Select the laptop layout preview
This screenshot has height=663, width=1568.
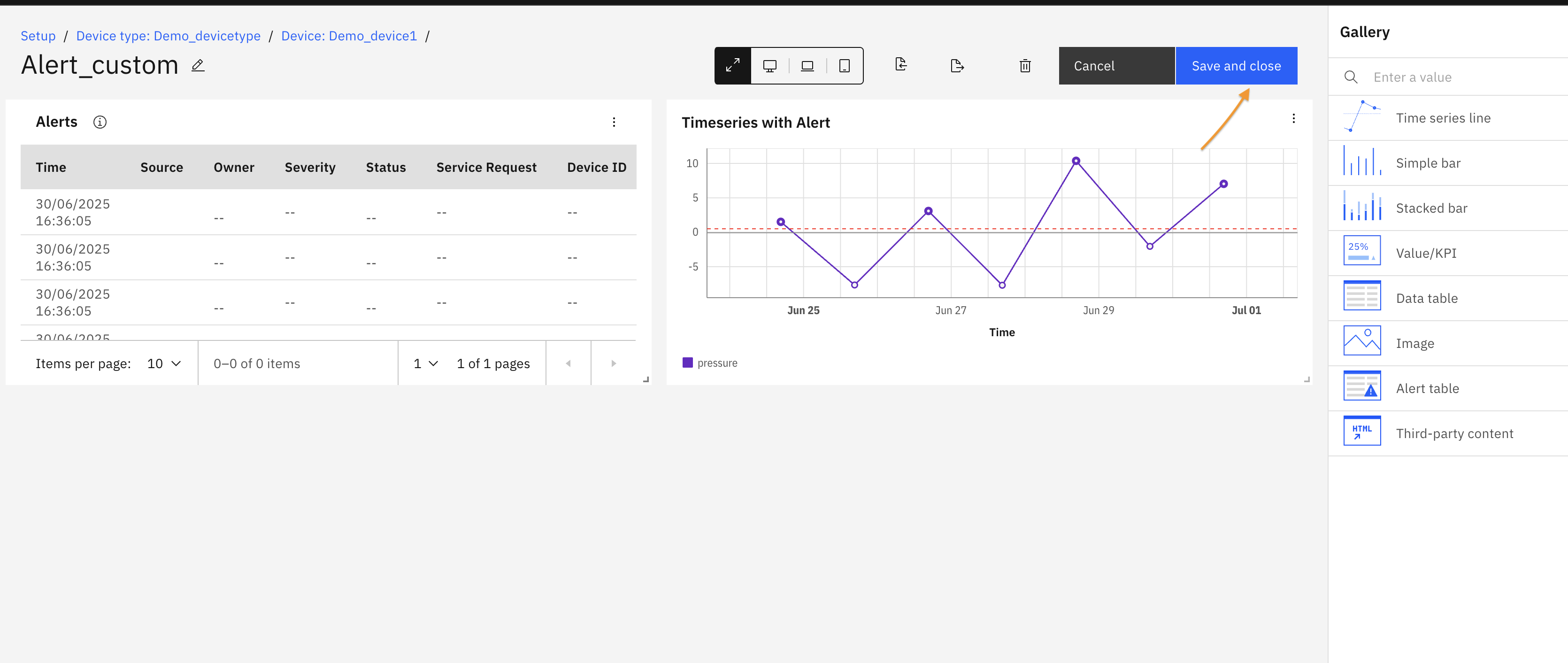[807, 66]
